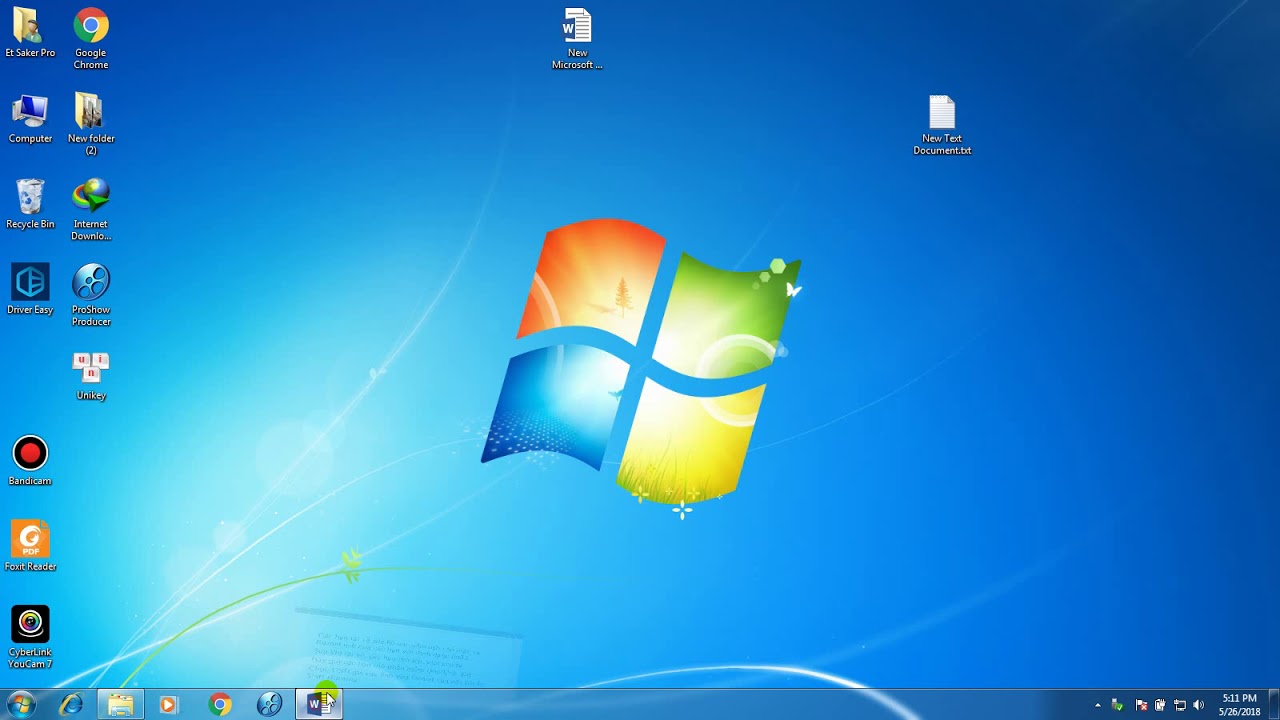This screenshot has height=720, width=1280.
Task: Open the network connection tray icon
Action: point(1180,706)
